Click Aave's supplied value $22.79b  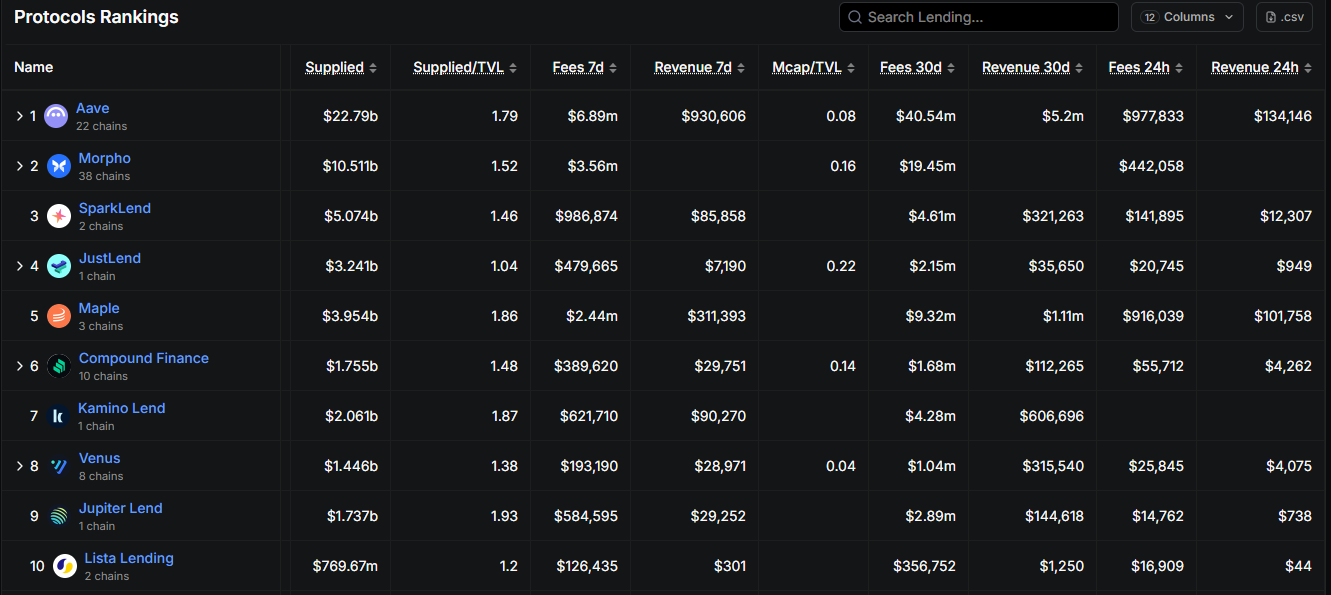point(350,116)
